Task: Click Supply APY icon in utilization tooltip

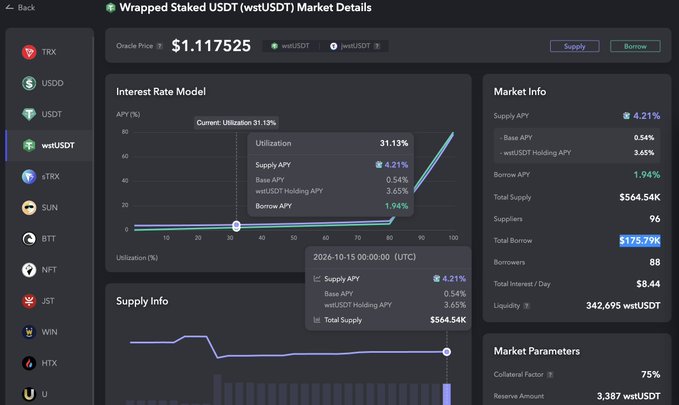Action: [379, 165]
